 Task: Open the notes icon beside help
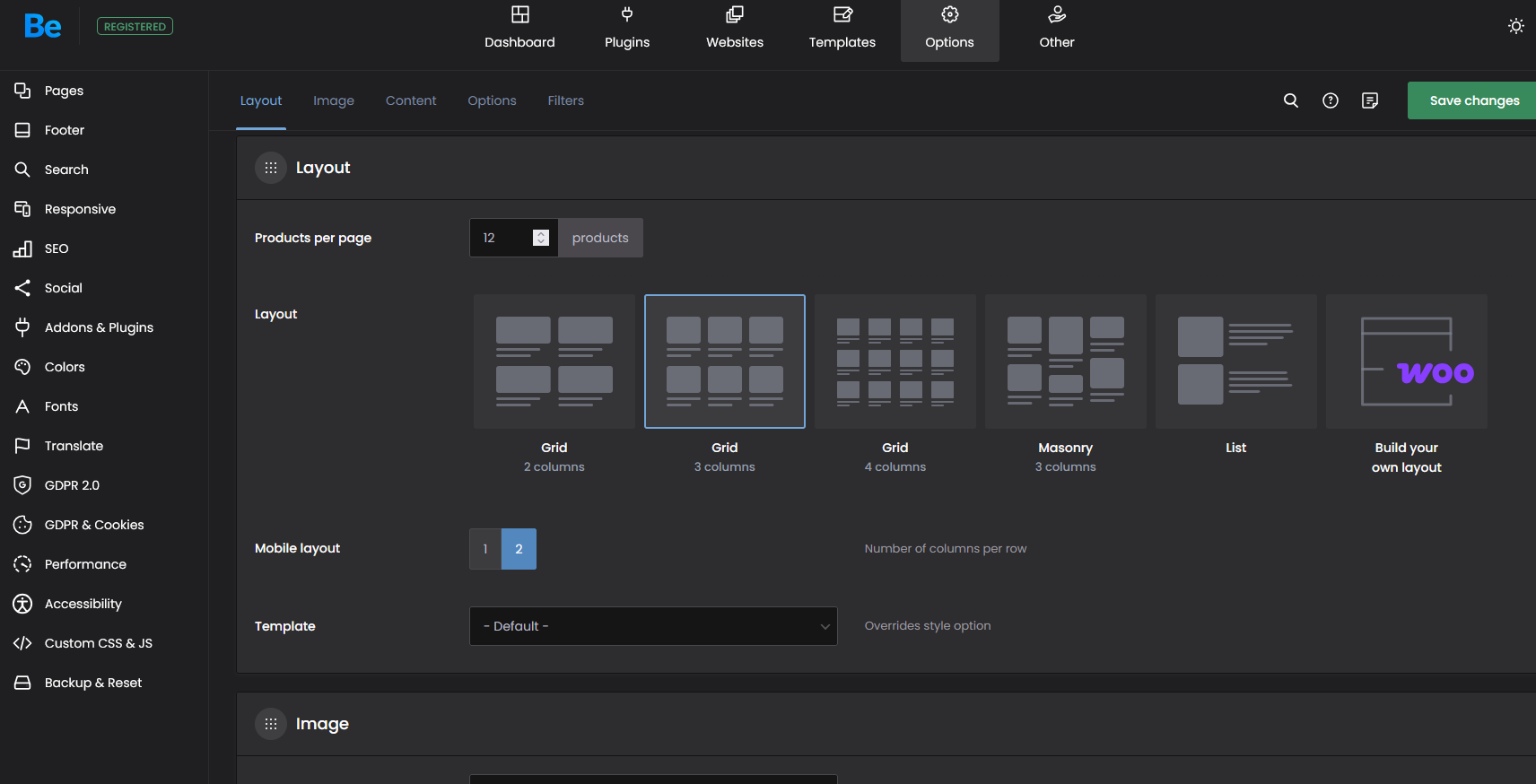coord(1370,100)
